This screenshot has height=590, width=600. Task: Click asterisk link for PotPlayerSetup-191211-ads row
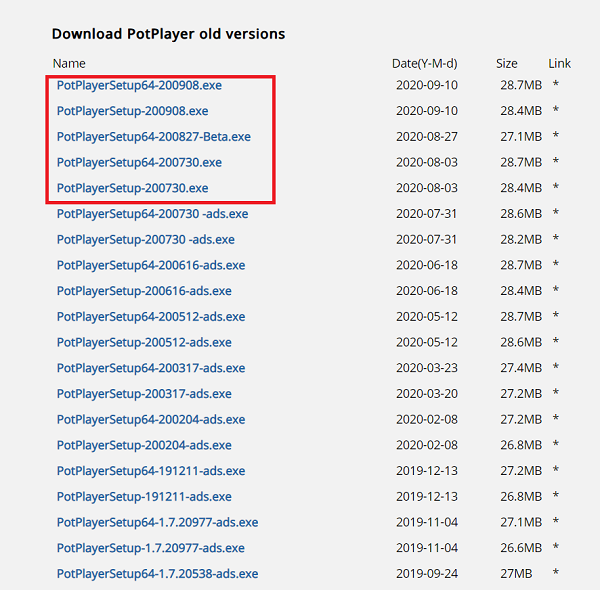pyautogui.click(x=556, y=495)
